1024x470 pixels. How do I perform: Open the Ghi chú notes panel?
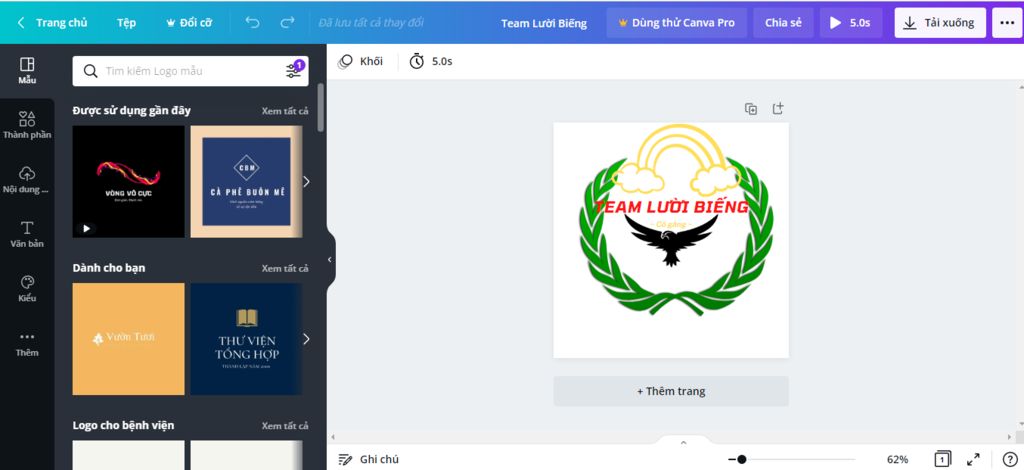tap(368, 460)
